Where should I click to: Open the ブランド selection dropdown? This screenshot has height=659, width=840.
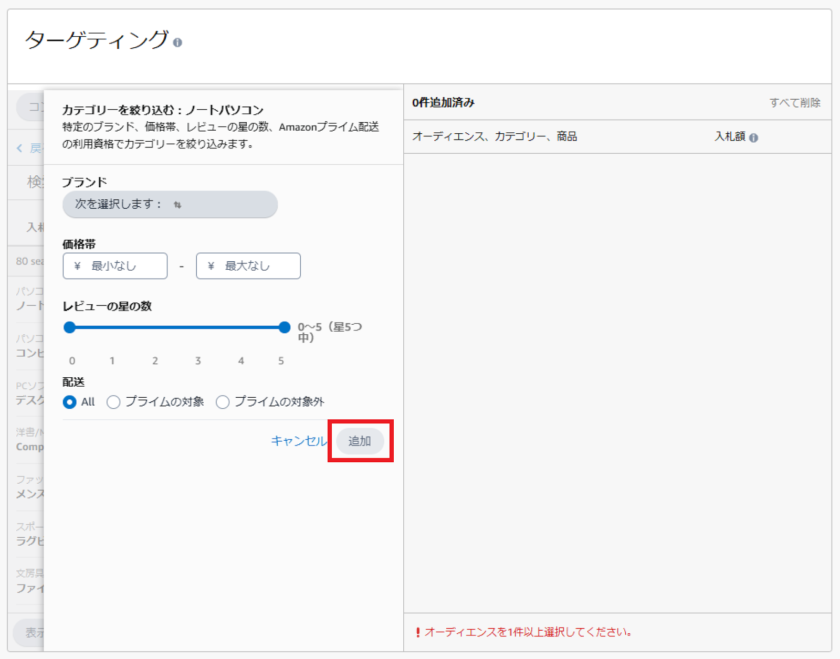tap(169, 204)
